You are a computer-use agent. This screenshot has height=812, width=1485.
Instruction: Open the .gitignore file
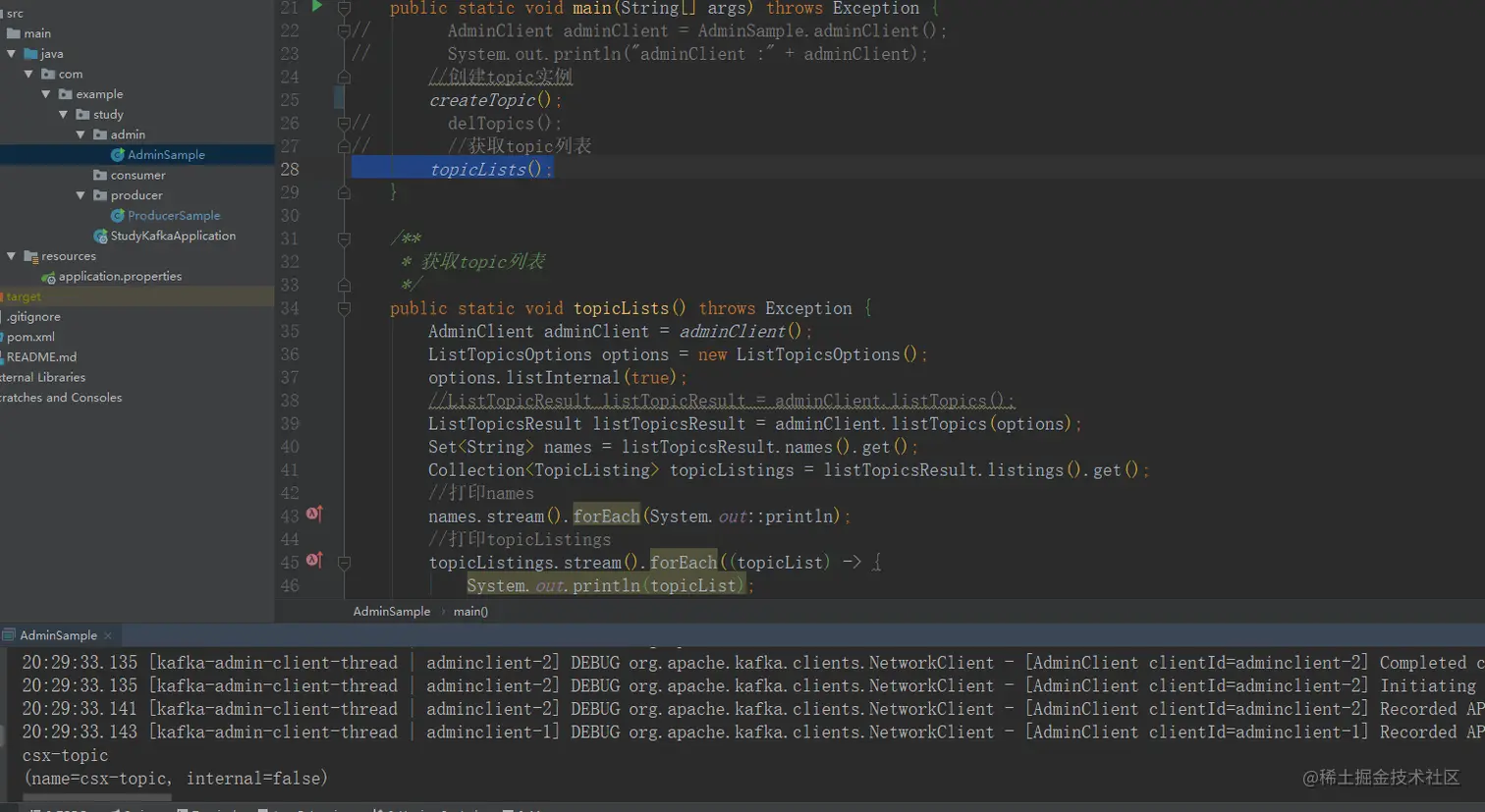pos(33,317)
